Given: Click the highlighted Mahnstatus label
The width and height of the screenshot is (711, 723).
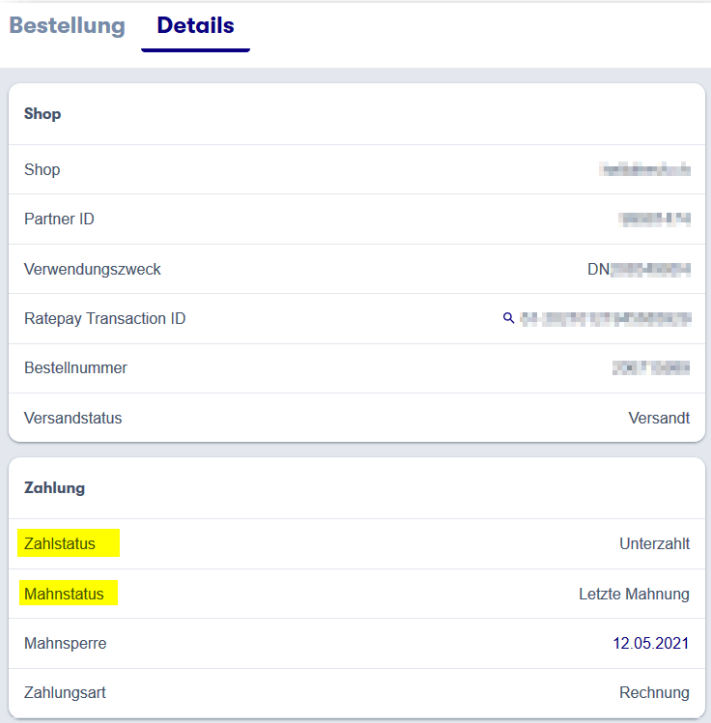Looking at the screenshot, I should [64, 594].
